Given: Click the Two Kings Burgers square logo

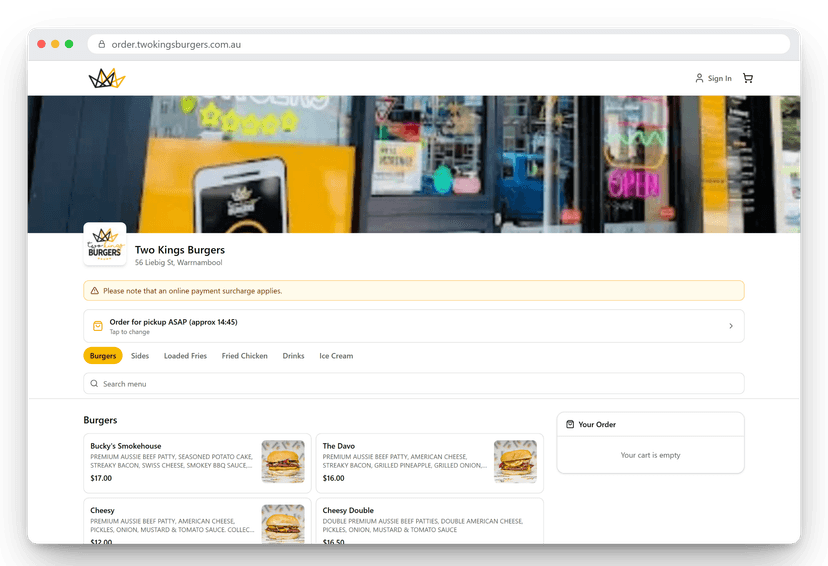Looking at the screenshot, I should [105, 243].
